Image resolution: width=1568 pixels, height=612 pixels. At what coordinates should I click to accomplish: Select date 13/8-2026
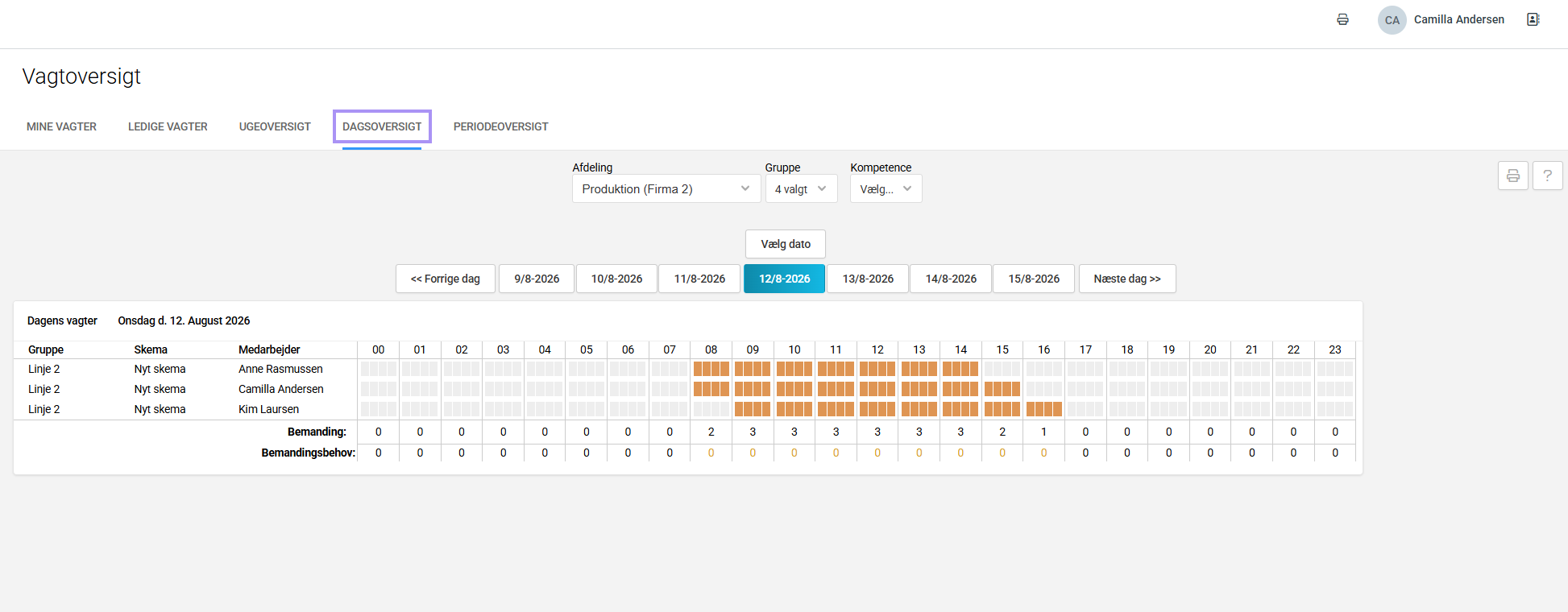pos(868,279)
